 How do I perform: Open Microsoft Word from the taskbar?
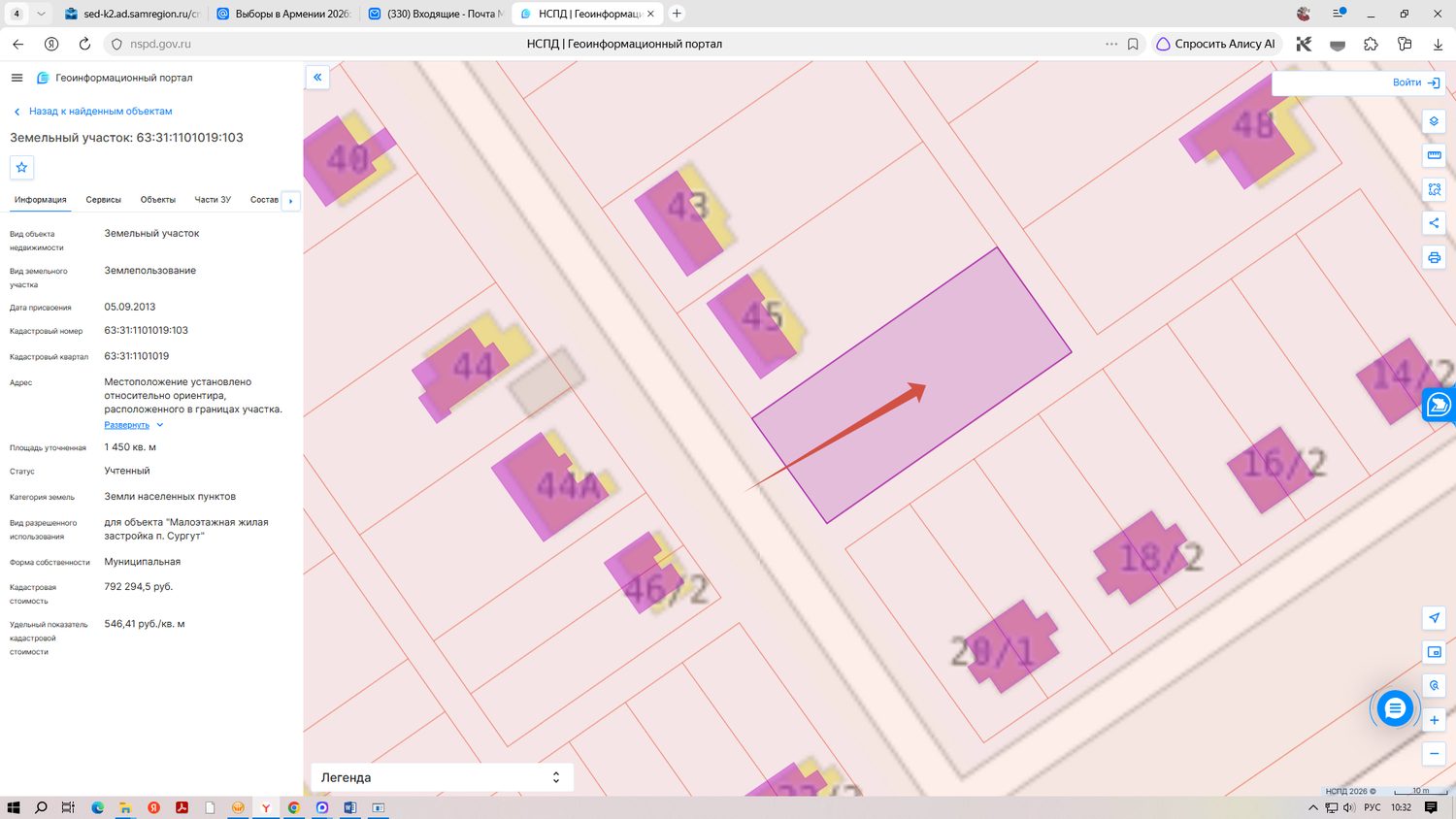[349, 807]
